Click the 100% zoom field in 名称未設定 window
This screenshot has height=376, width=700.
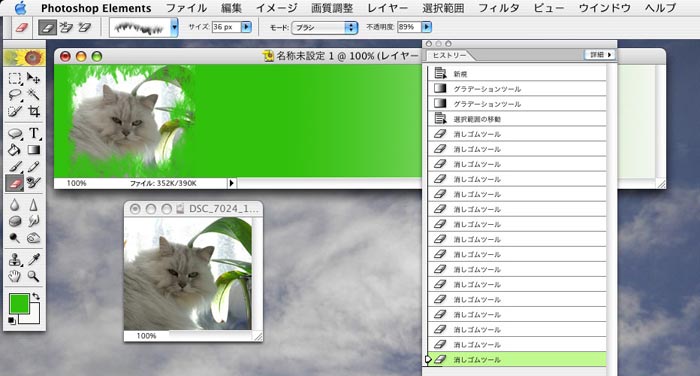coord(76,183)
